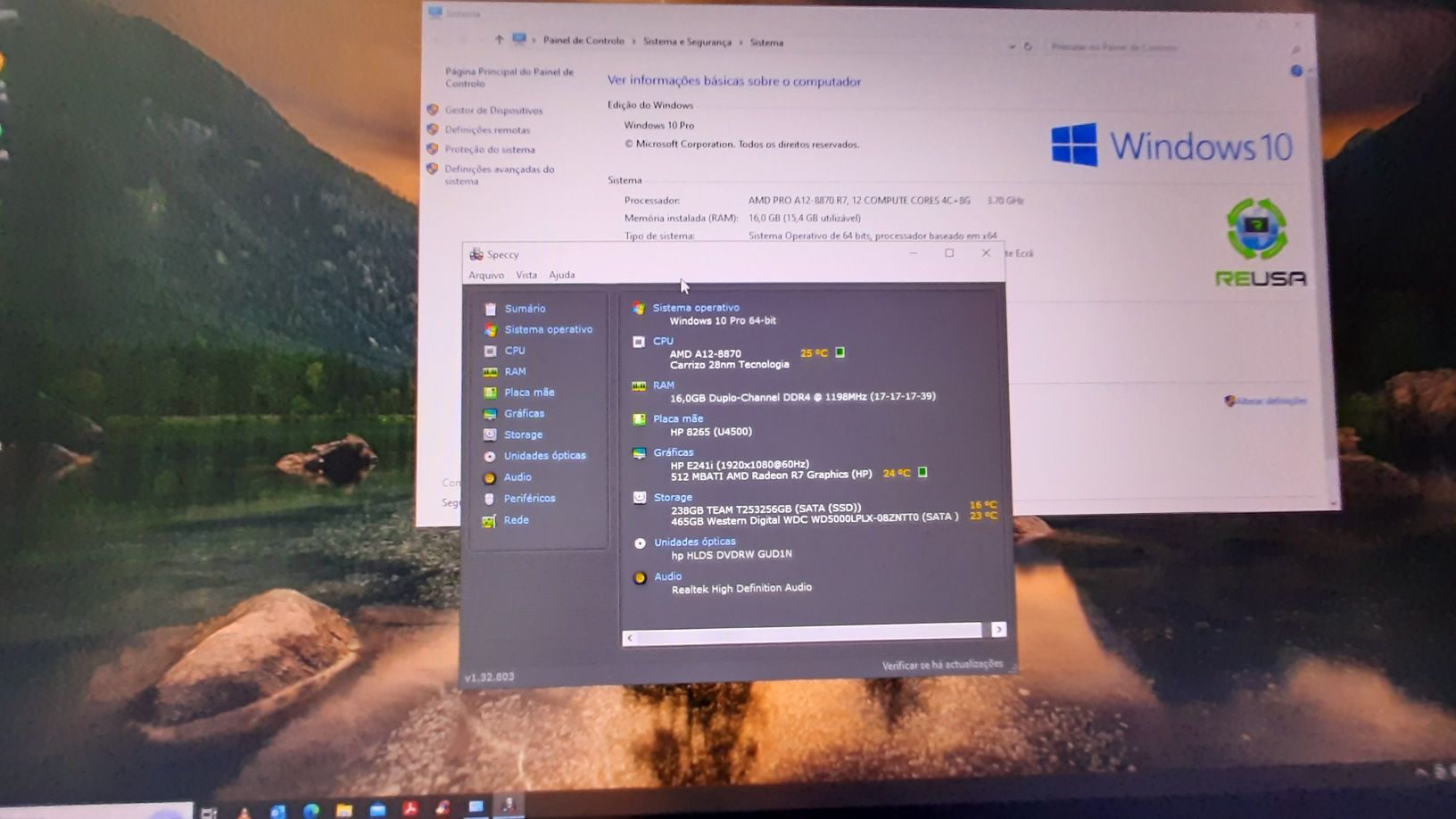Click the drive icon beside Storage heading
This screenshot has width=1456, height=819.
640,498
